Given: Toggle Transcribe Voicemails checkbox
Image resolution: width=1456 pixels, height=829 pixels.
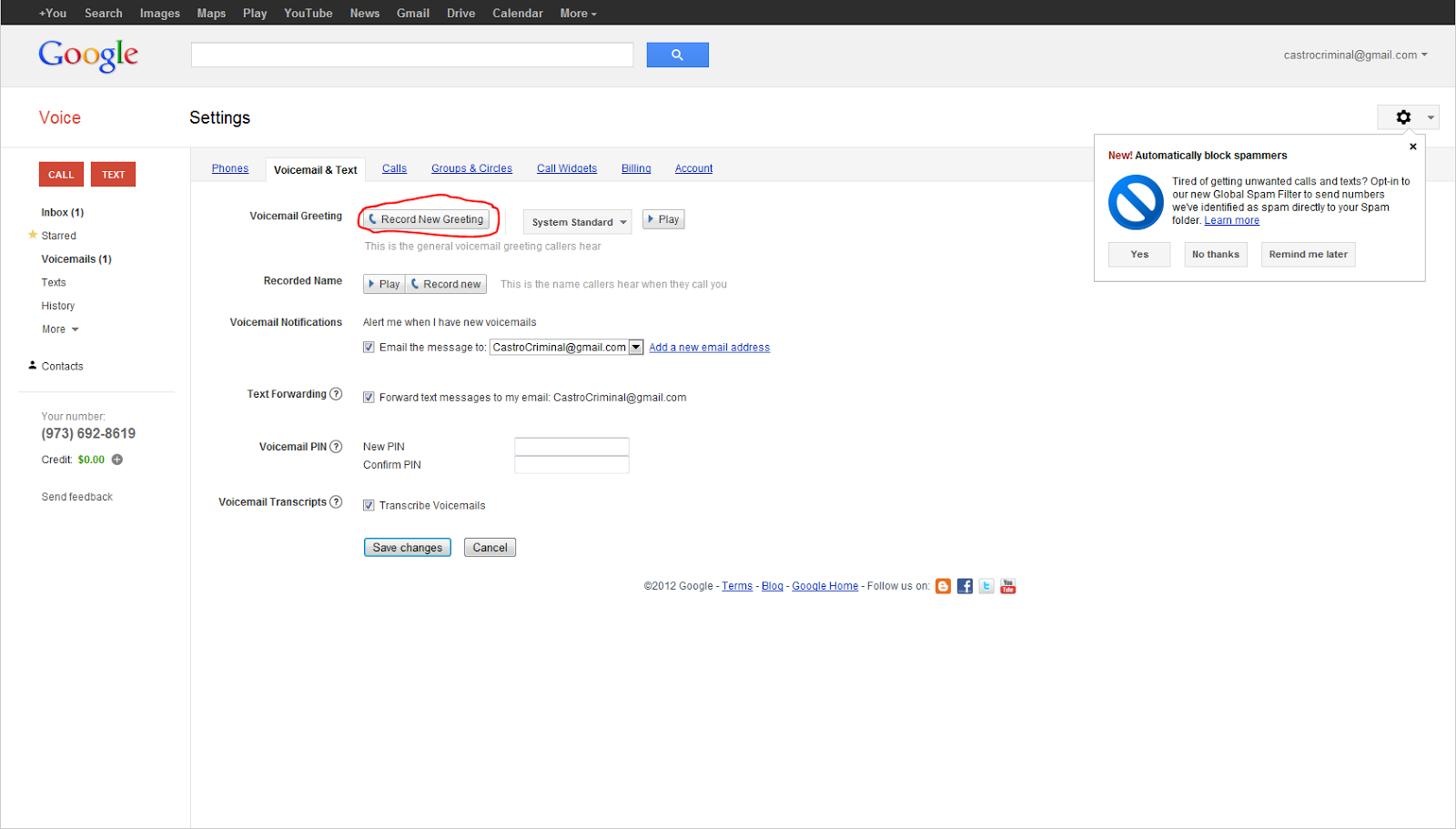Looking at the screenshot, I should click(369, 505).
